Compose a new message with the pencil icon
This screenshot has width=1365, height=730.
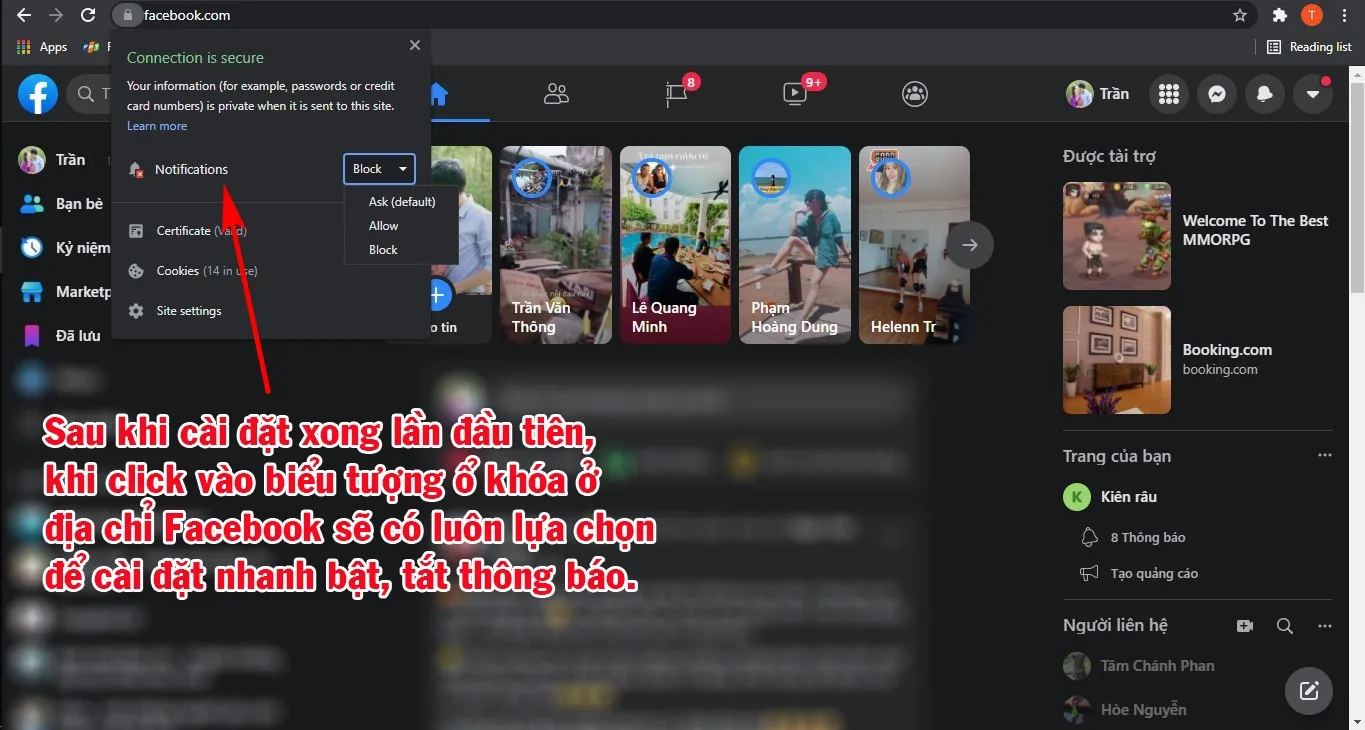point(1308,690)
